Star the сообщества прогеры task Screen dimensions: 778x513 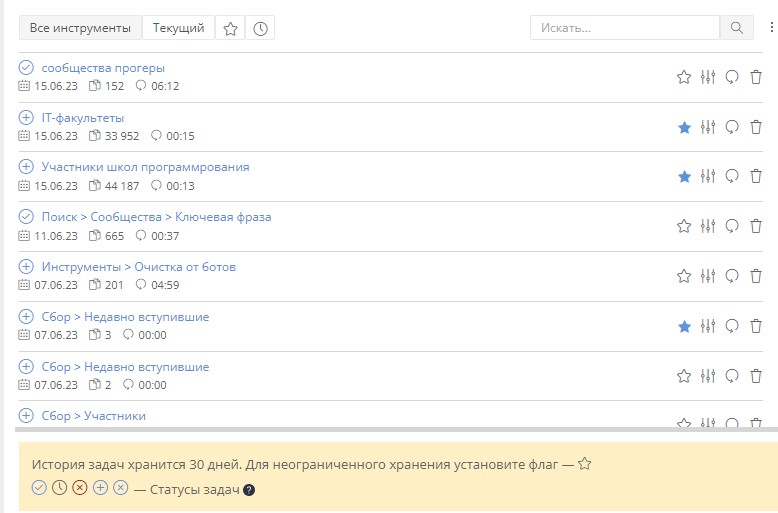click(x=684, y=77)
